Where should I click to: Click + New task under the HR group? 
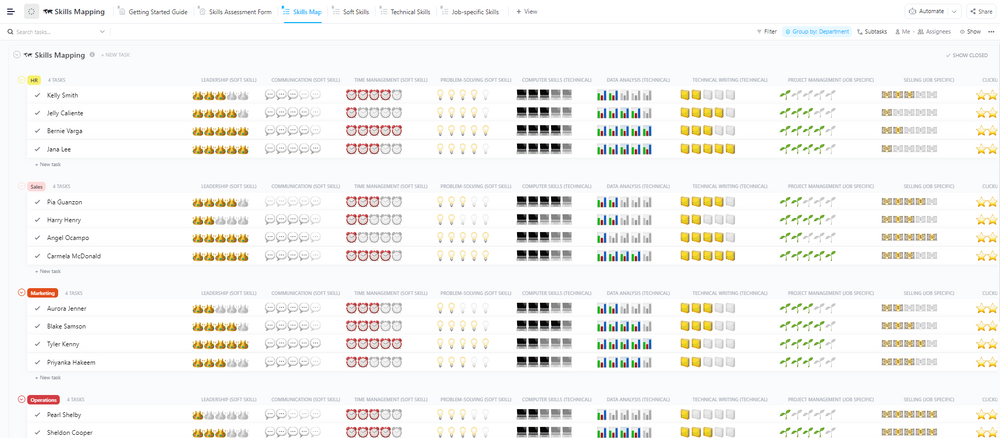tap(48, 164)
